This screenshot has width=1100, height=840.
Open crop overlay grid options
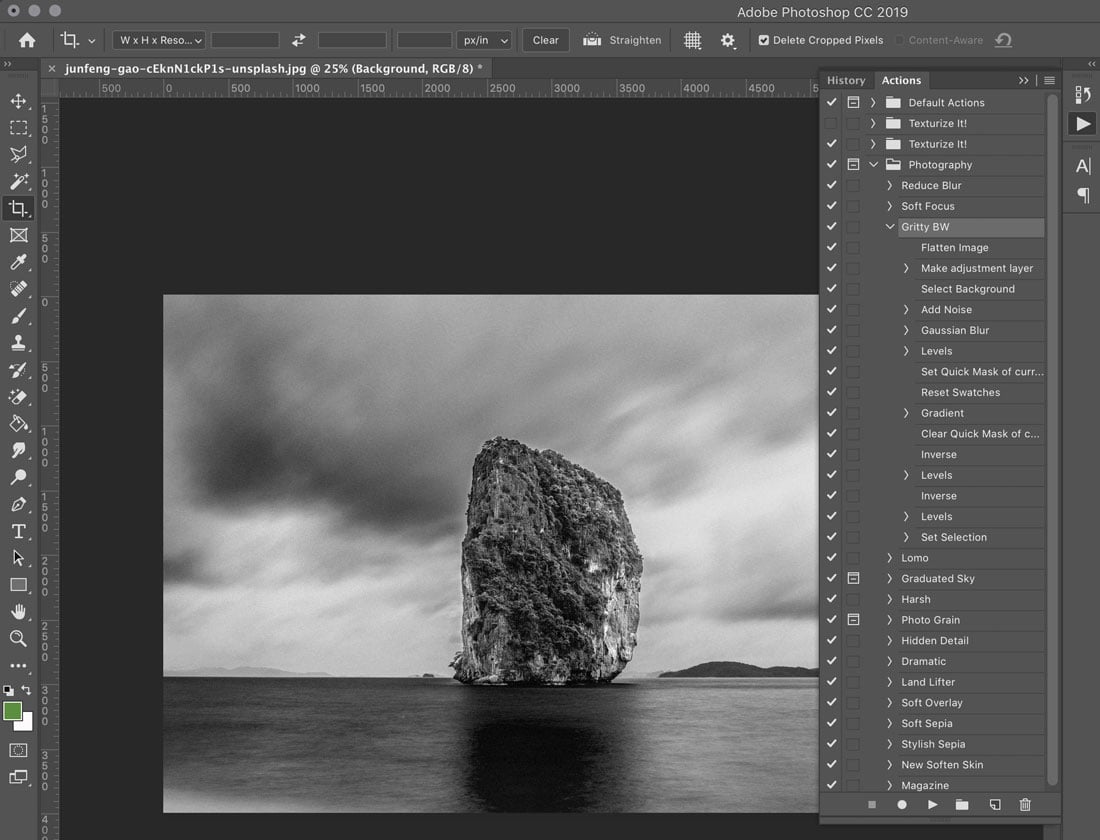[692, 40]
